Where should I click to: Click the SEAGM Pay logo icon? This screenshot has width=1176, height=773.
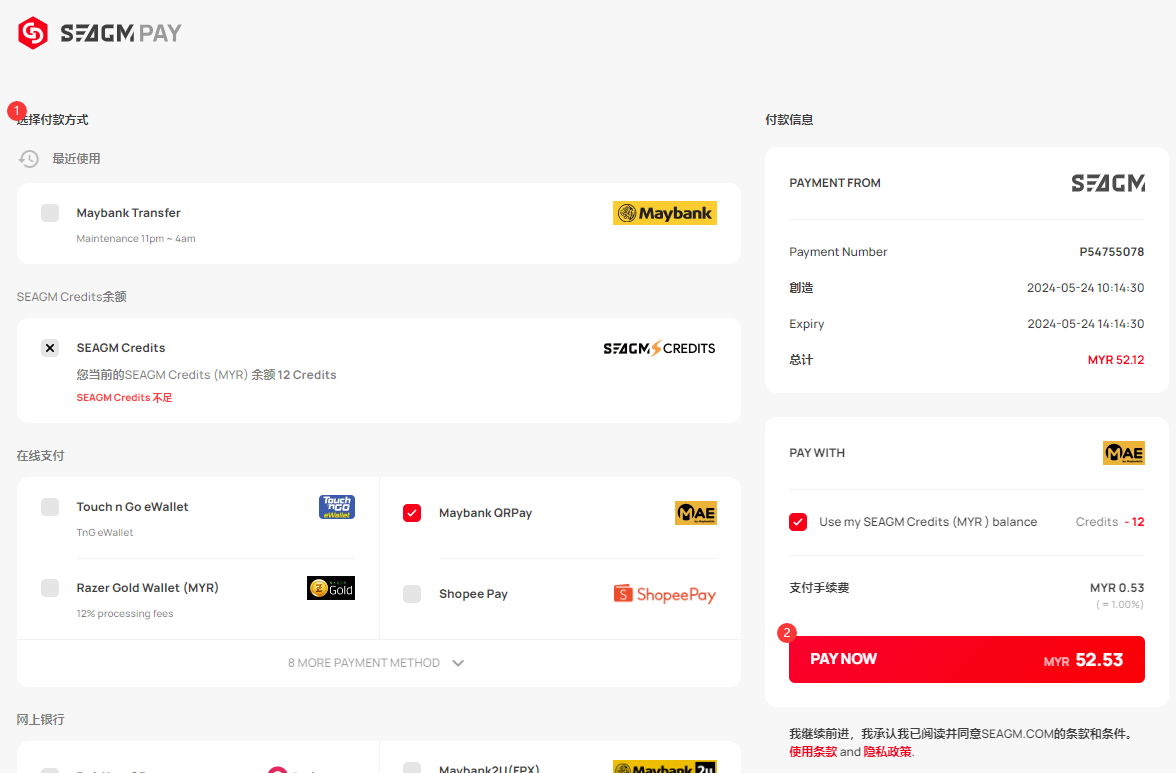pyautogui.click(x=33, y=33)
